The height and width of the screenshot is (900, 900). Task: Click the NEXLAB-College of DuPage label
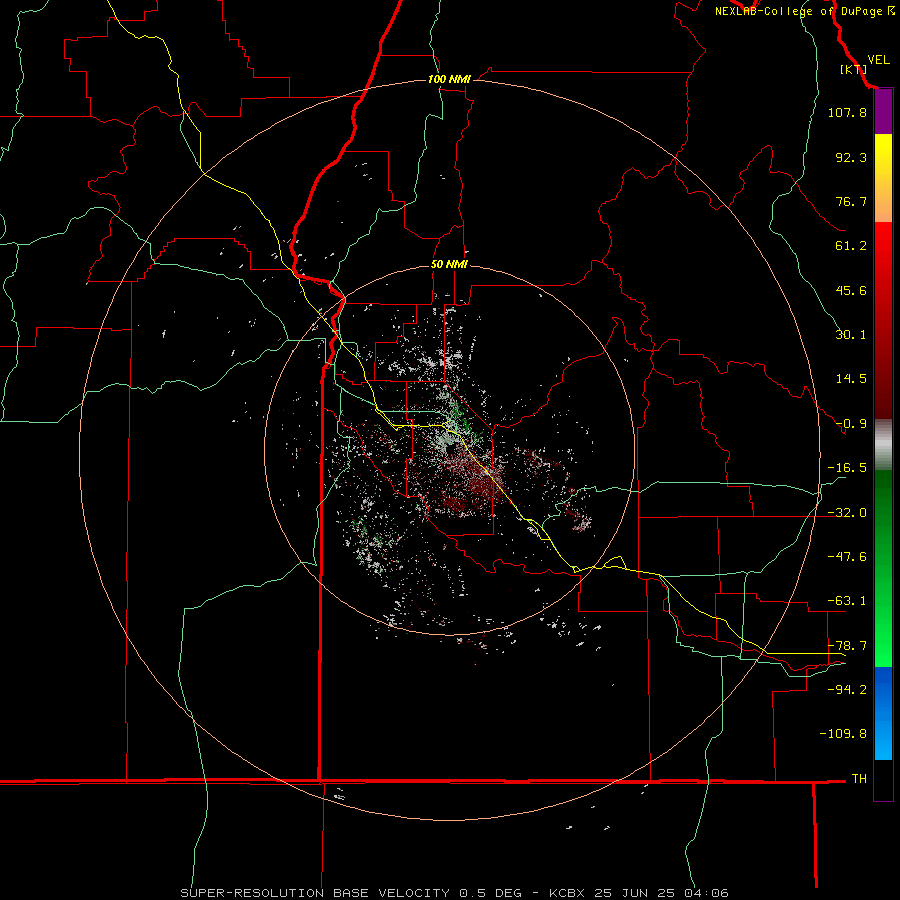pos(798,11)
